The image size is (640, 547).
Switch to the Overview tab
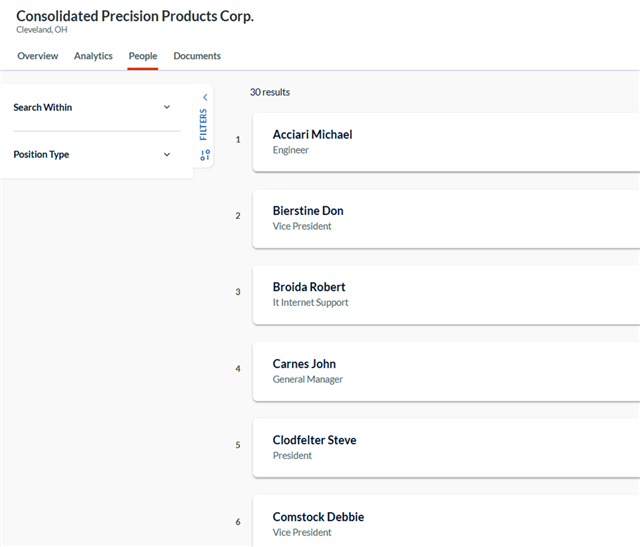(x=37, y=56)
